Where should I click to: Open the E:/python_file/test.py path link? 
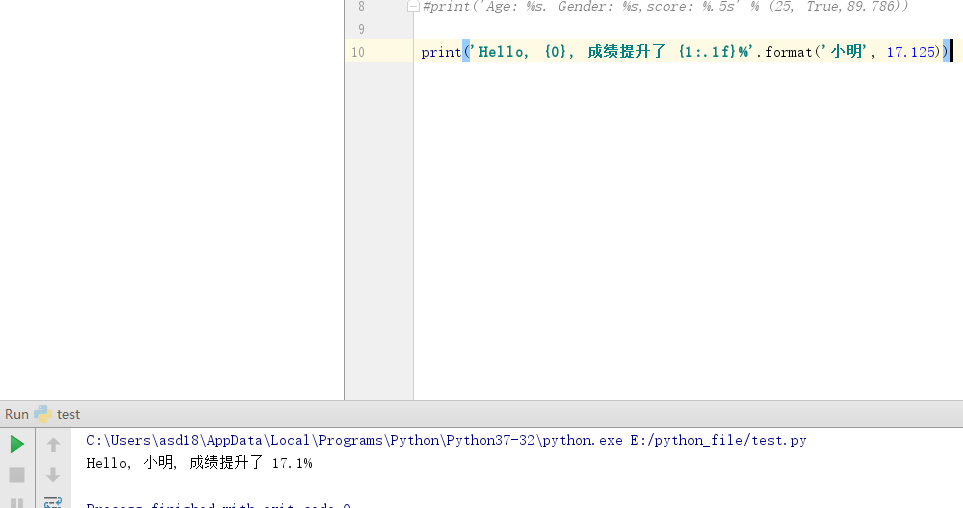[719, 440]
